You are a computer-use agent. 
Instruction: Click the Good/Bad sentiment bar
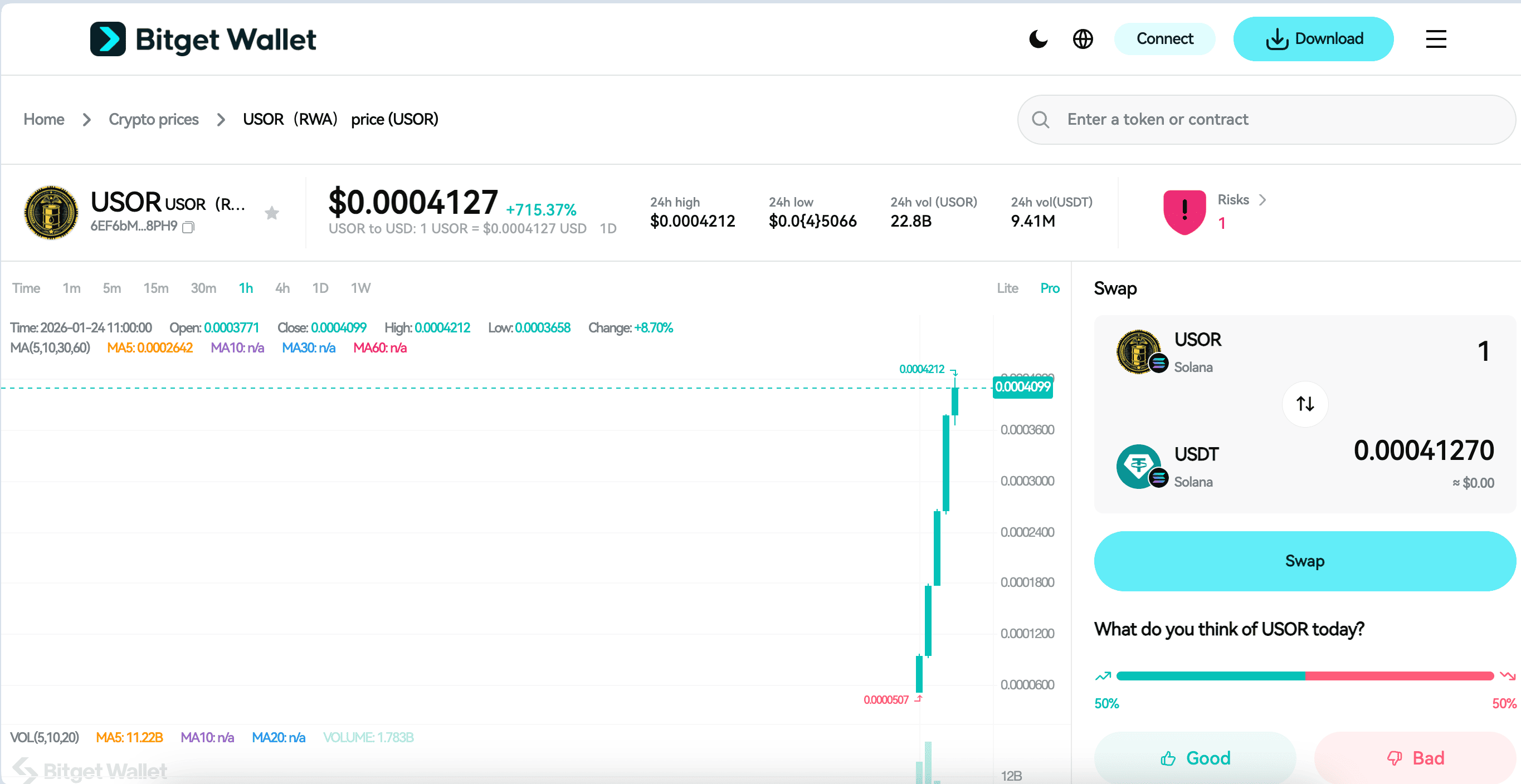(1305, 676)
